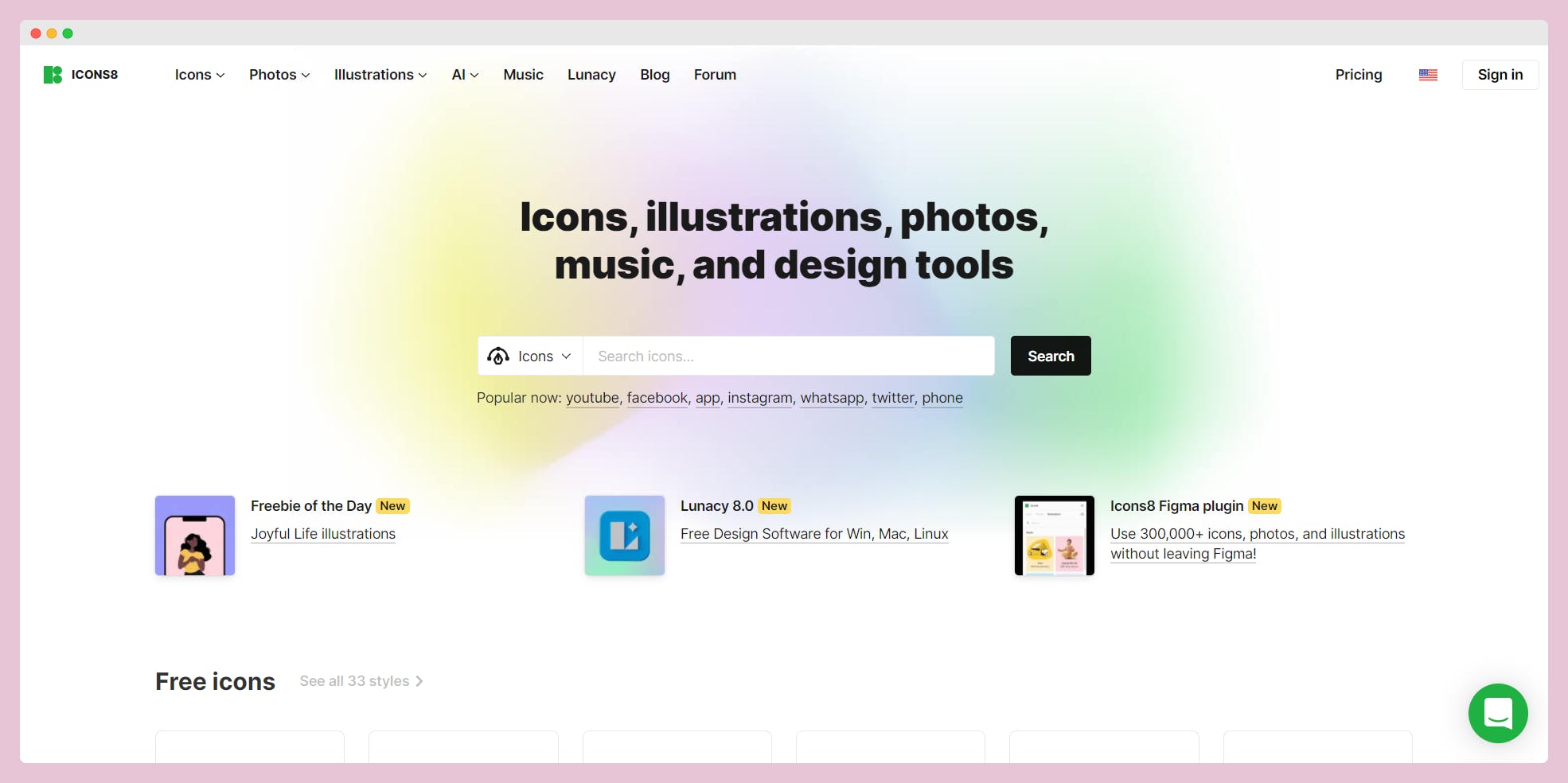Expand the Photos navigation menu
This screenshot has width=1568, height=783.
pos(279,75)
